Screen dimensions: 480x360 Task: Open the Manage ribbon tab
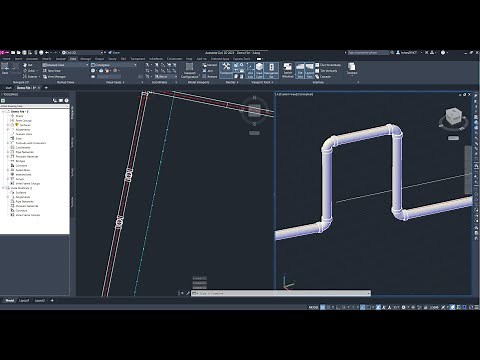(x=85, y=59)
